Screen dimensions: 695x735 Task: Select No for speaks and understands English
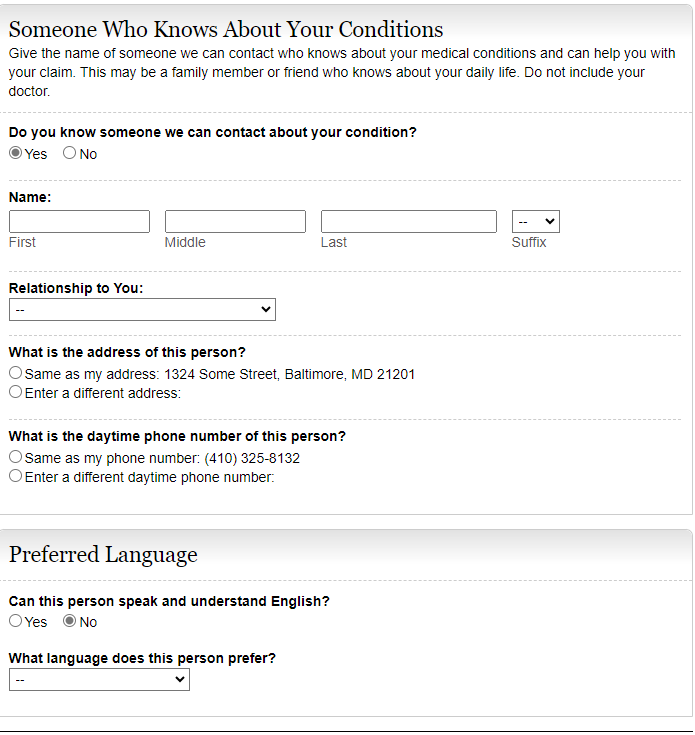click(x=70, y=622)
